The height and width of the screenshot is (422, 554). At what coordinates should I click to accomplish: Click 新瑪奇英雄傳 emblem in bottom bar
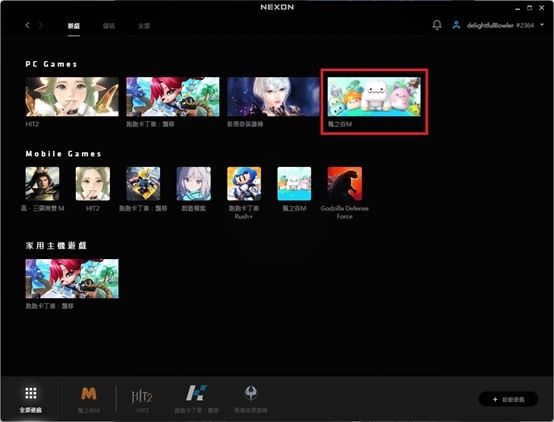[251, 393]
